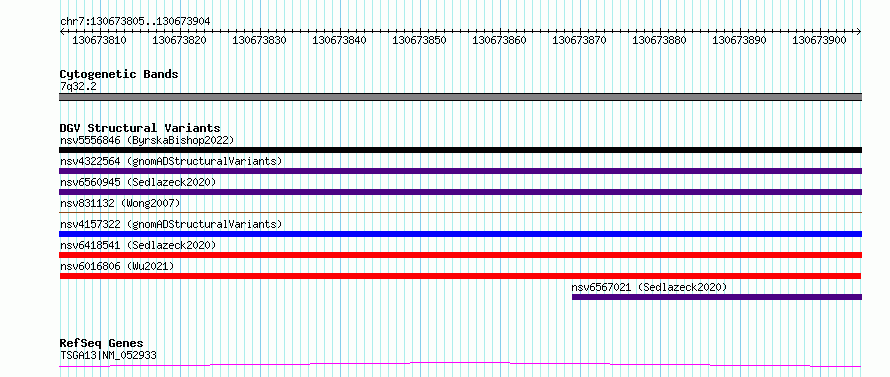Click the blue nsv4157322 variant bar
This screenshot has height=377, width=890.
click(x=461, y=234)
